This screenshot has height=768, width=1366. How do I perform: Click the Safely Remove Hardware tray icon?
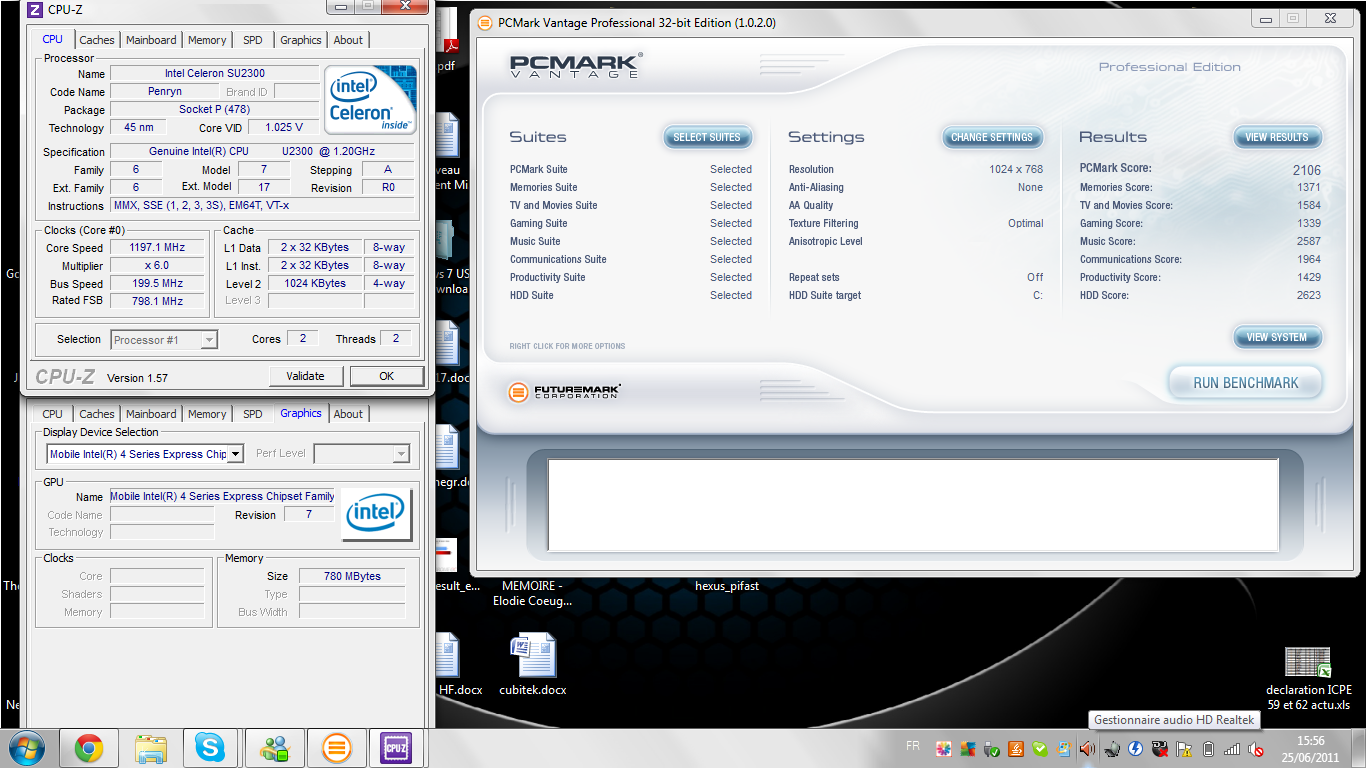click(x=992, y=749)
